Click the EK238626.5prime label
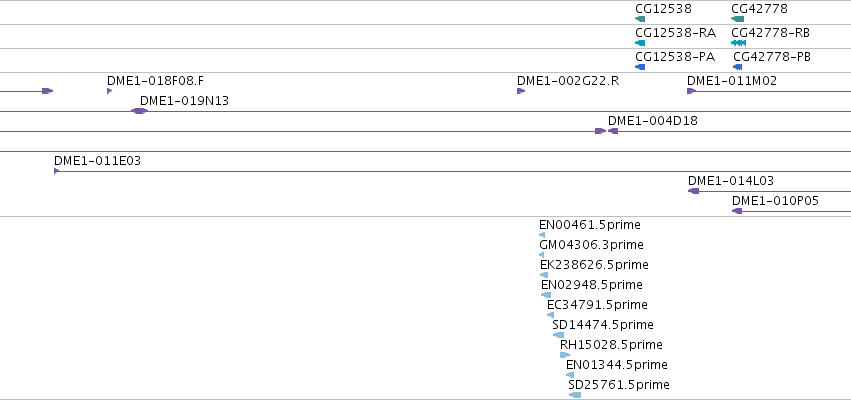 click(x=594, y=265)
